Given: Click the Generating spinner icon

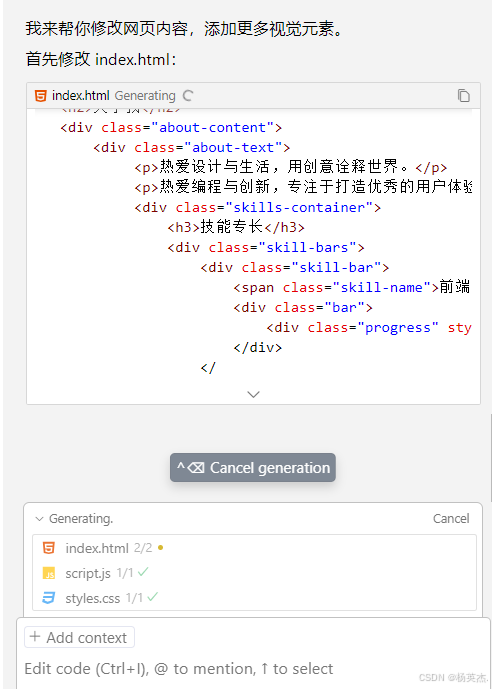Looking at the screenshot, I should (188, 95).
